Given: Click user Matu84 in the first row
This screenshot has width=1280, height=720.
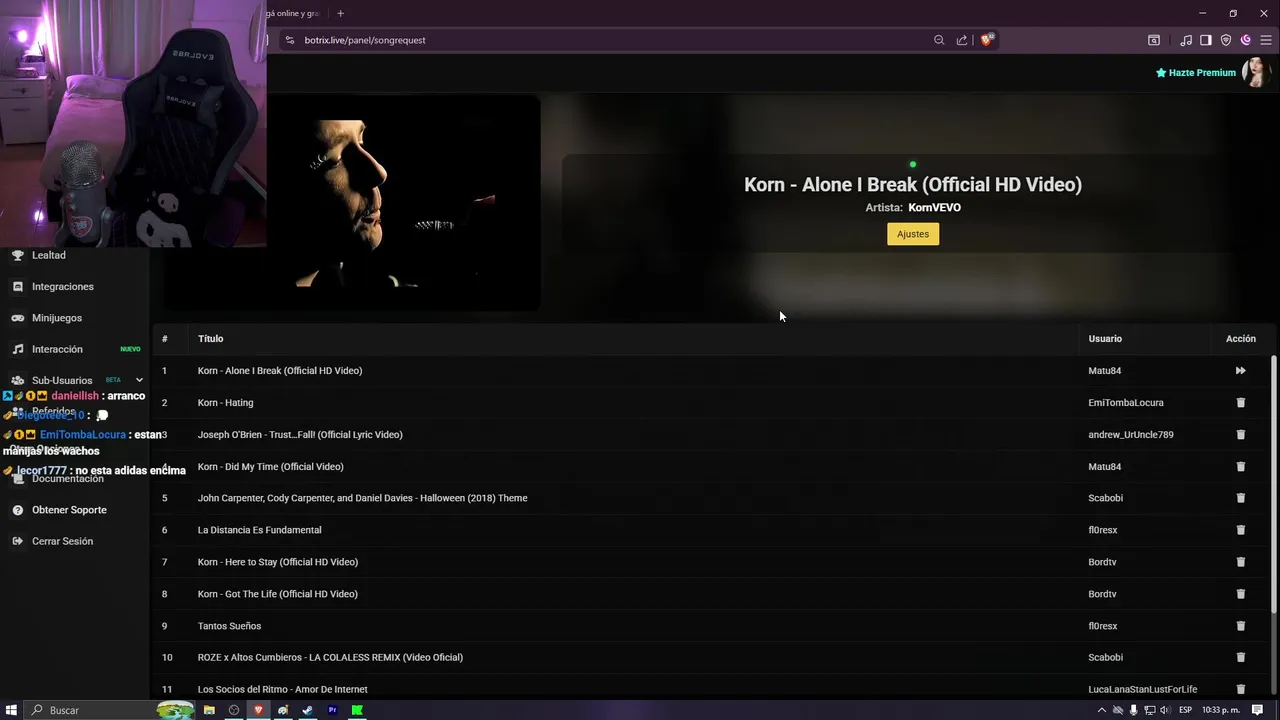Looking at the screenshot, I should pyautogui.click(x=1105, y=371).
